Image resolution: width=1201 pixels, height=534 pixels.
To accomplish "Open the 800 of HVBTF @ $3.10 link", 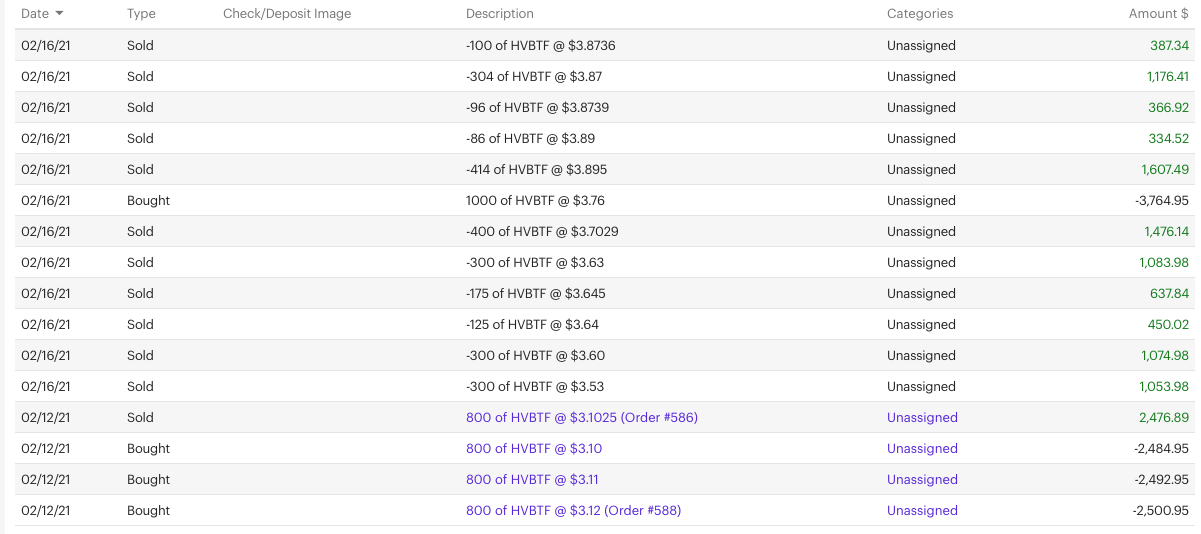I will [534, 449].
